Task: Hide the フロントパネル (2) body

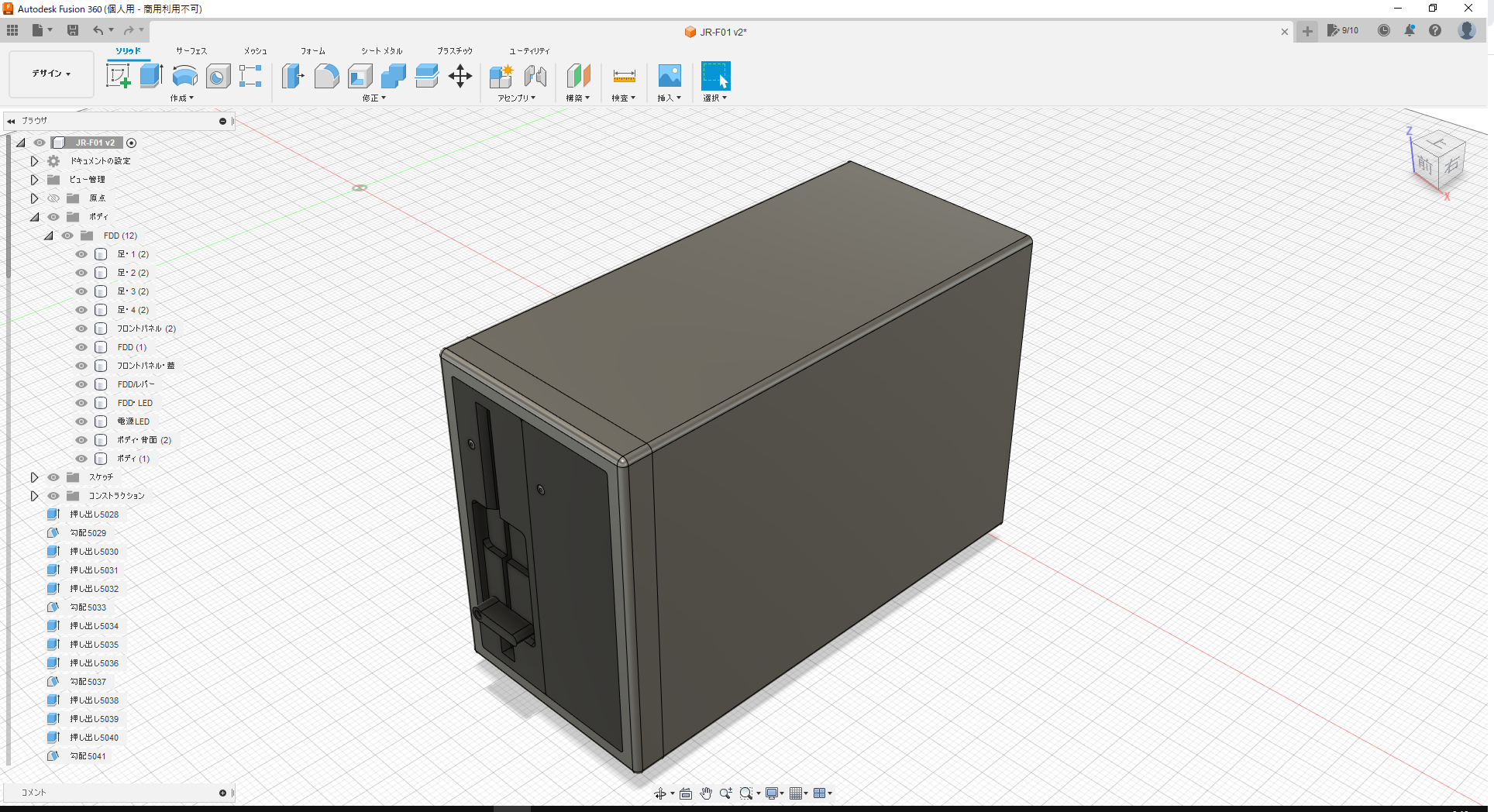Action: [x=81, y=328]
